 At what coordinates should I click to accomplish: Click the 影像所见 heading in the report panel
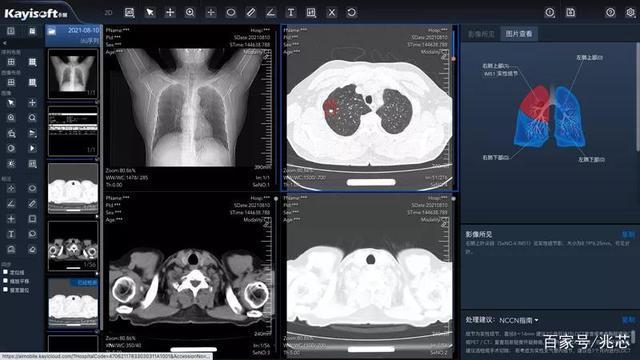point(479,234)
